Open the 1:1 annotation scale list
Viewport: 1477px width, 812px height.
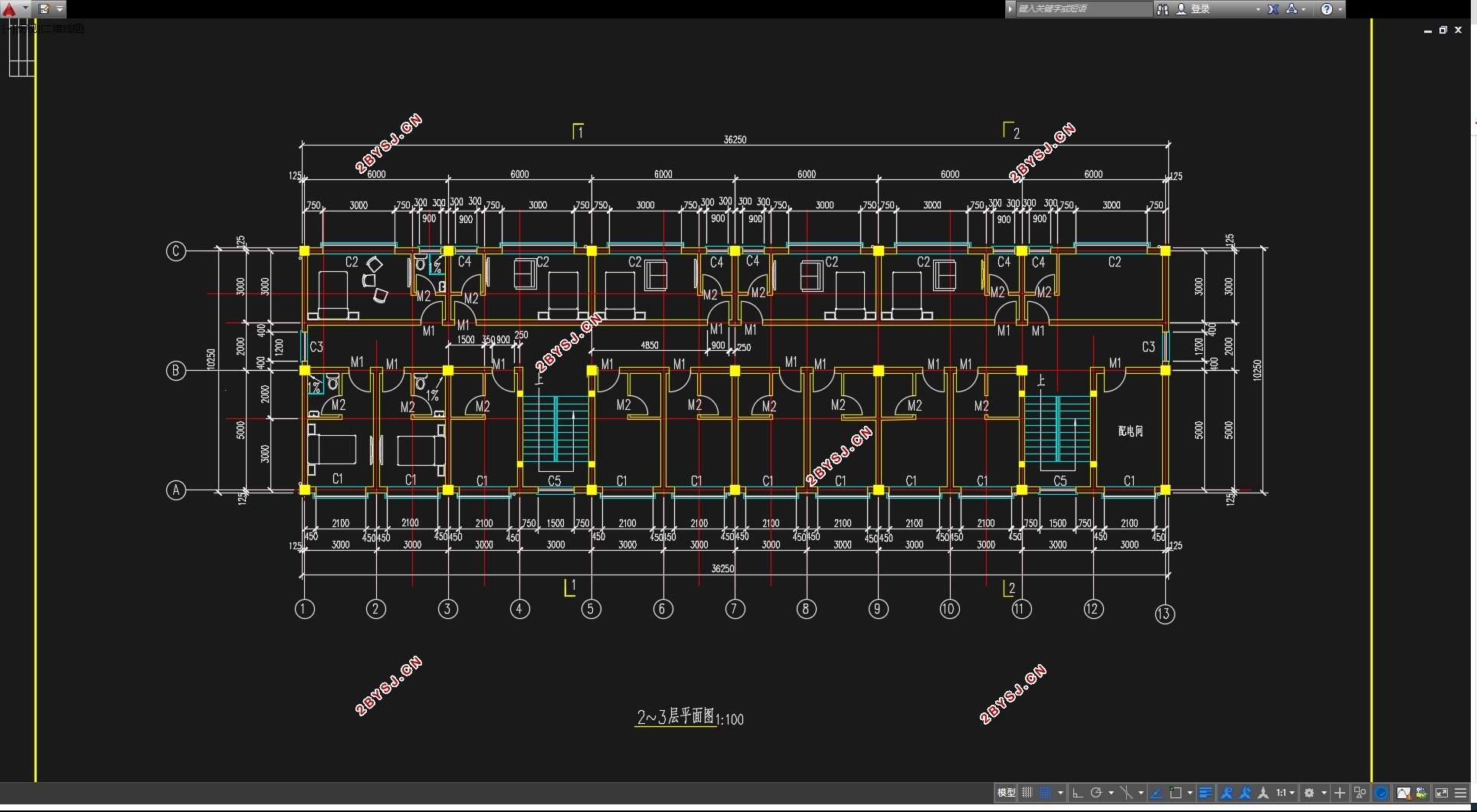(1285, 793)
